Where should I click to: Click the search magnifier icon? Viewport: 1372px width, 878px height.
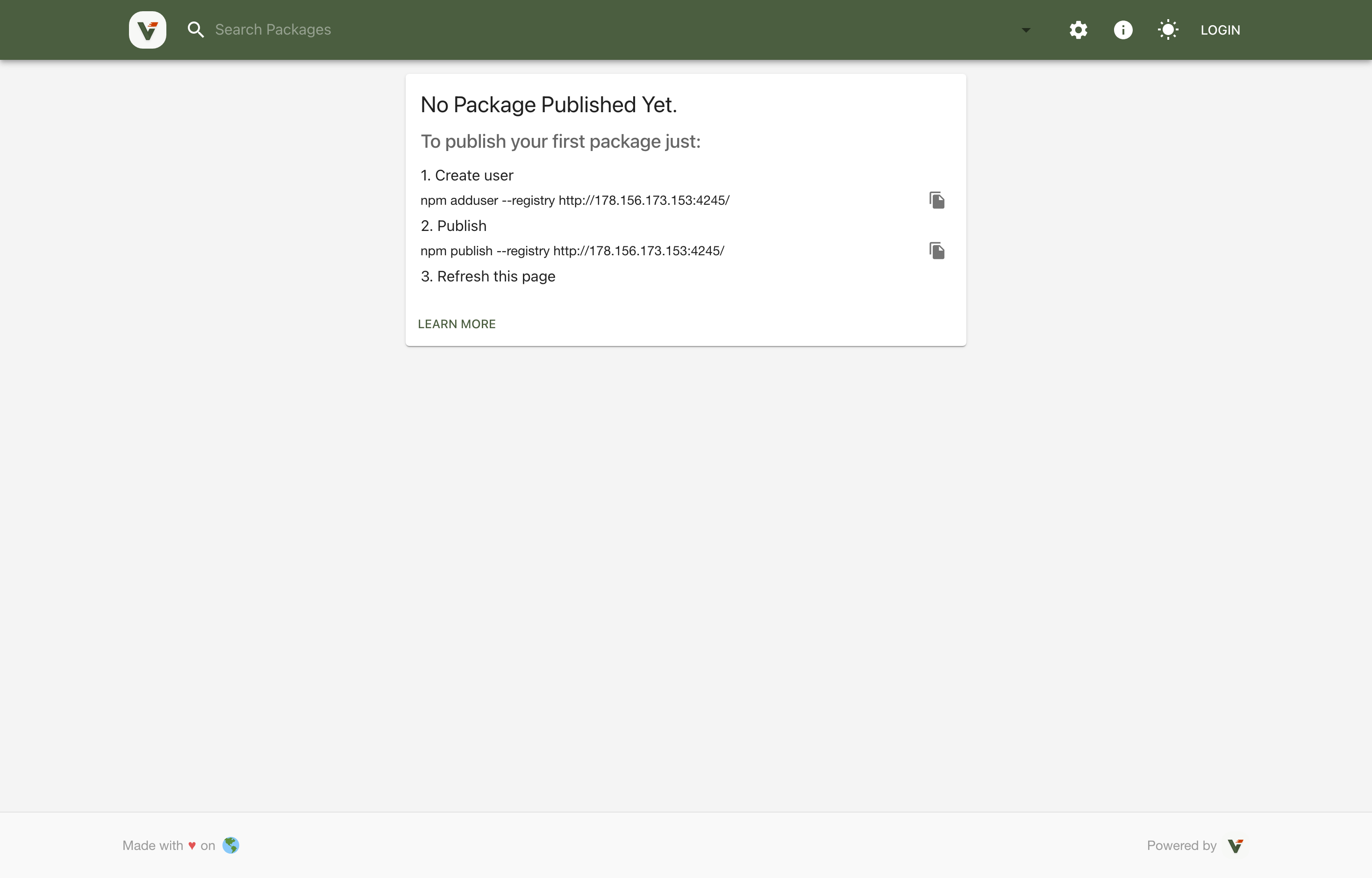coord(196,29)
